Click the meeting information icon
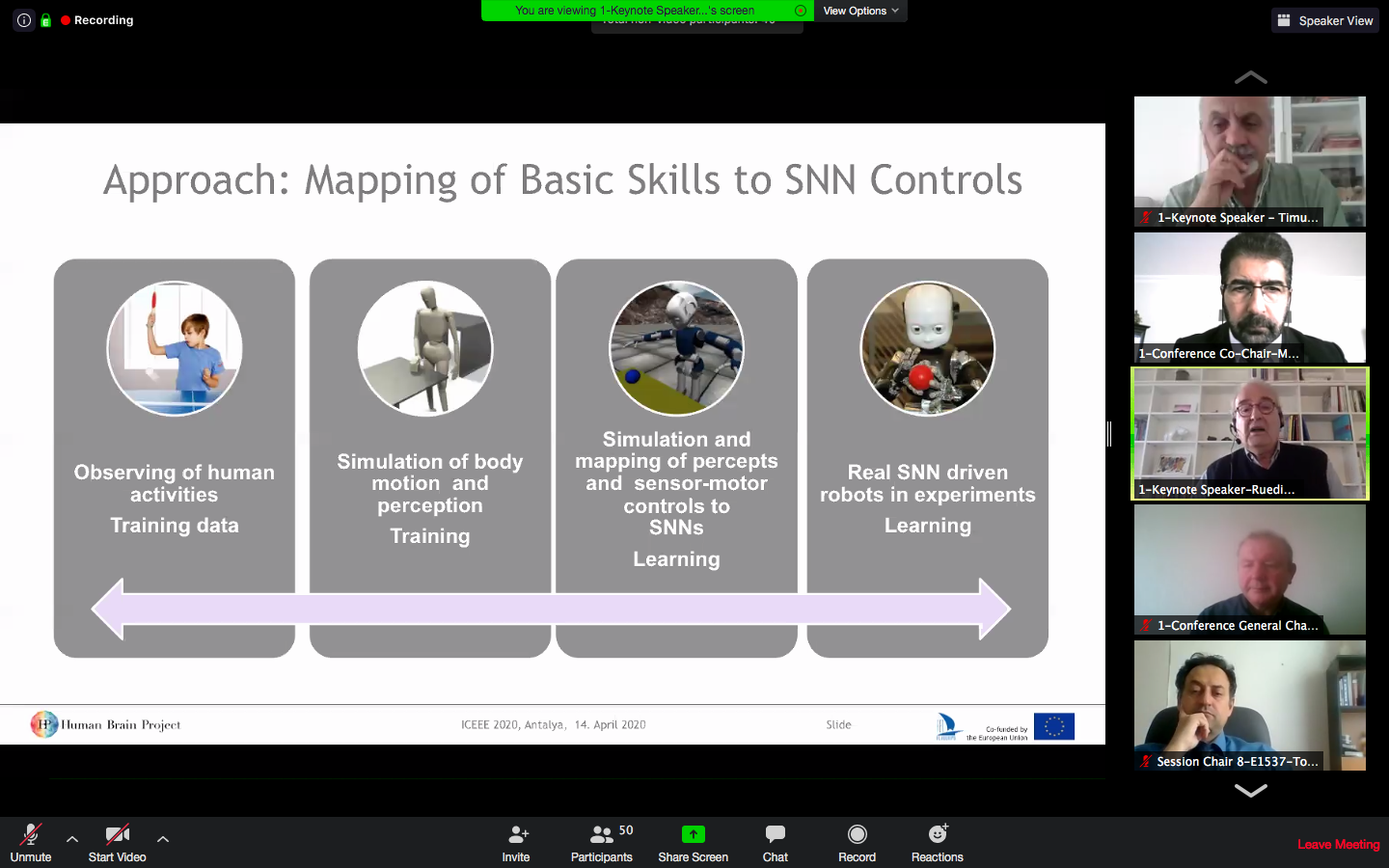The width and height of the screenshot is (1389, 868). 24,20
